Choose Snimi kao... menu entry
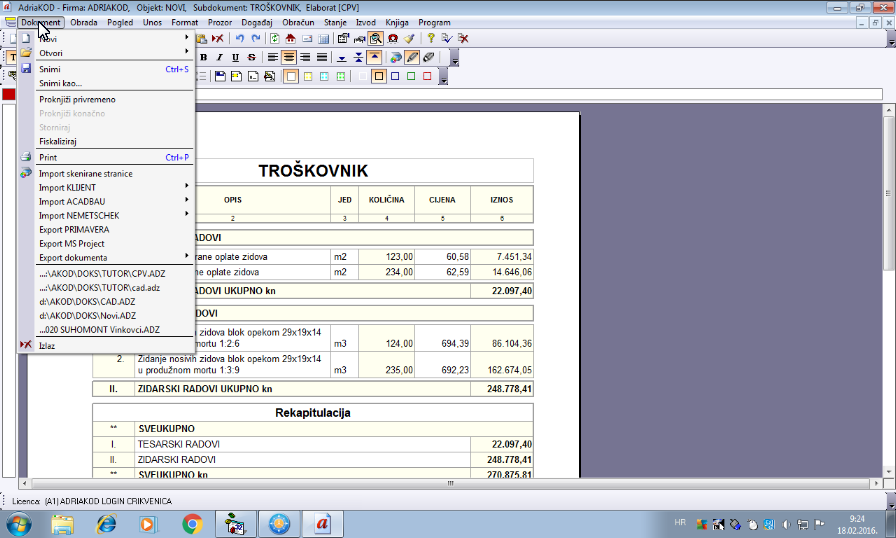This screenshot has width=896, height=538. (x=107, y=83)
